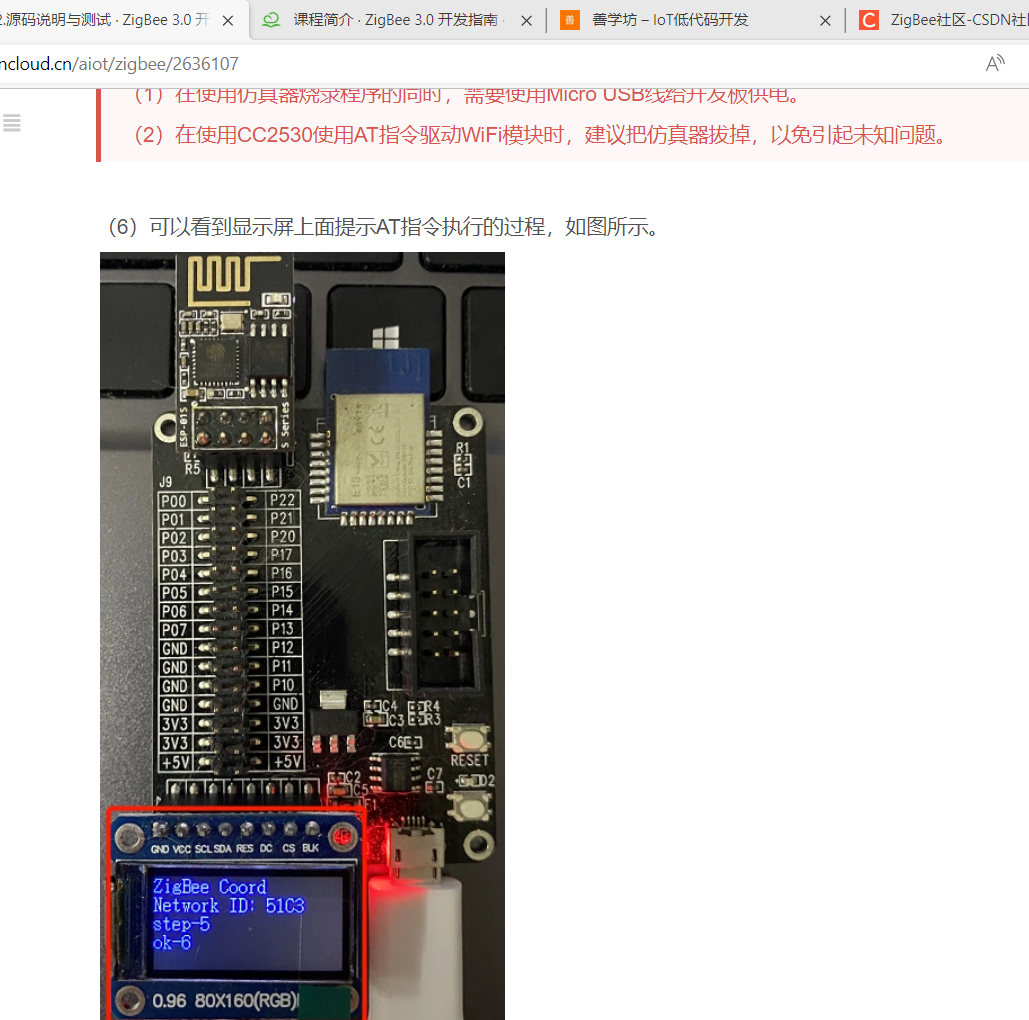
Task: Click the development board photo
Action: tap(303, 635)
